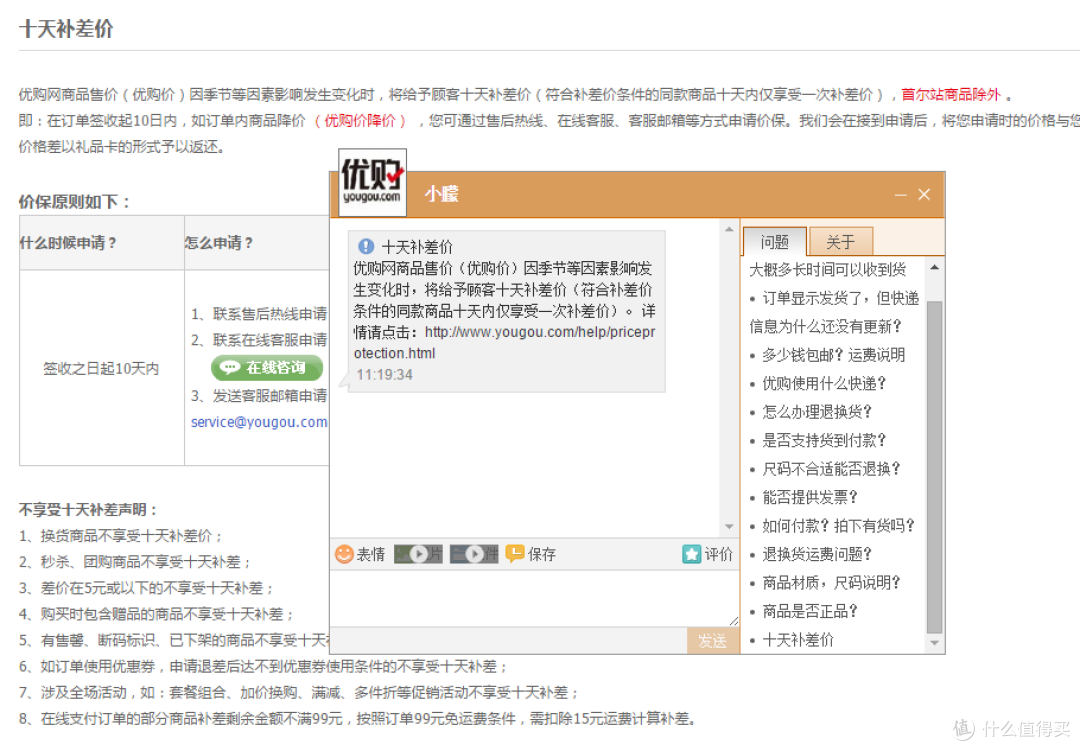Select question 商品材质，尺码说明？
This screenshot has width=1080, height=751.
(x=831, y=583)
